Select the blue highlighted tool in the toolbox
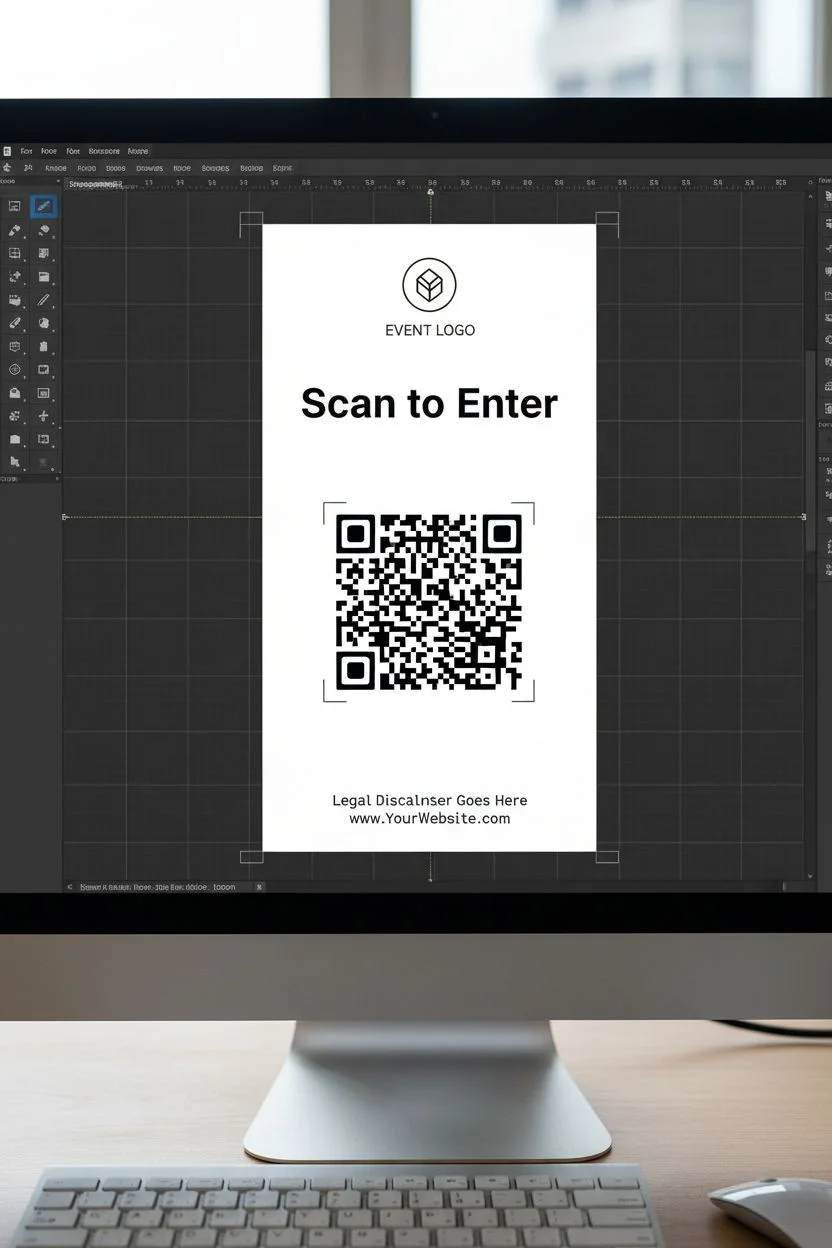The width and height of the screenshot is (832, 1248). pyautogui.click(x=44, y=206)
